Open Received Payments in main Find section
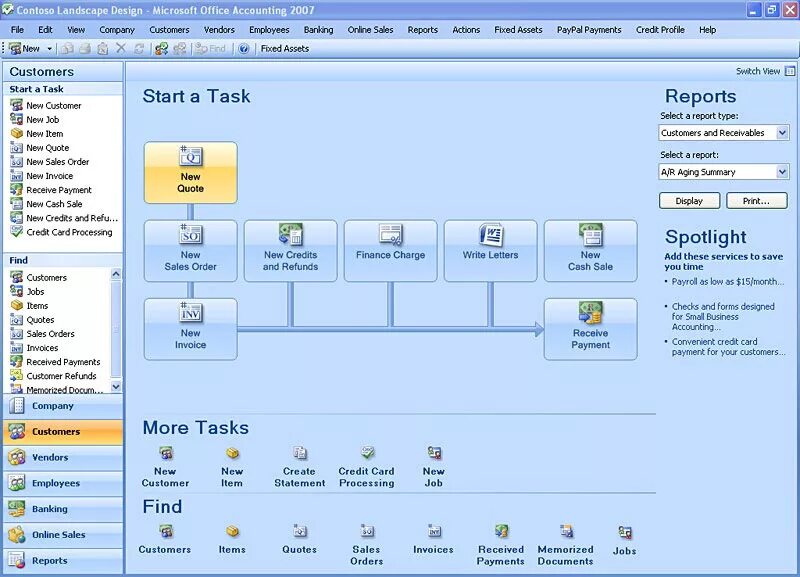The height and width of the screenshot is (577, 800). pos(501,545)
